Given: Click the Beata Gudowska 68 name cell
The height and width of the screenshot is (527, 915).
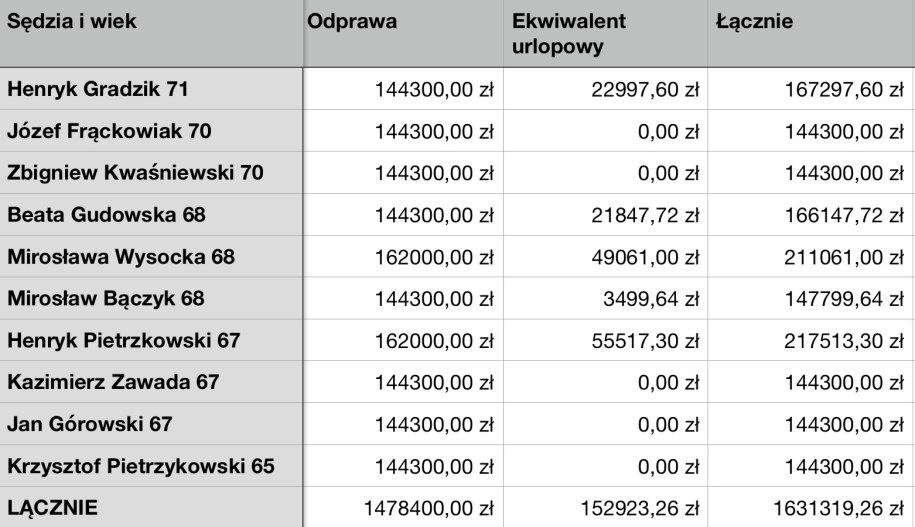Looking at the screenshot, I should (x=150, y=215).
